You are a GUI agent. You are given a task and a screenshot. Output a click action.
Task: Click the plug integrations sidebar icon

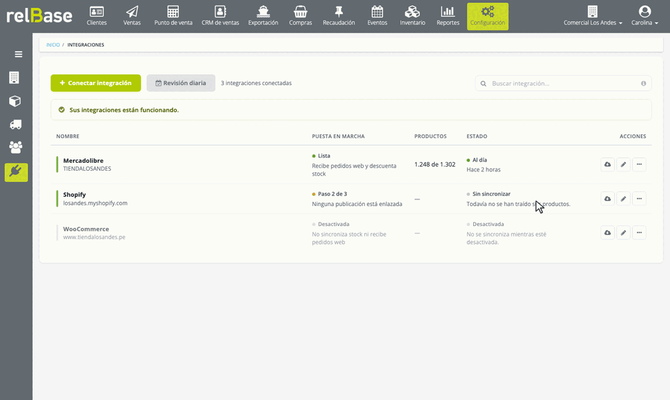[x=16, y=172]
